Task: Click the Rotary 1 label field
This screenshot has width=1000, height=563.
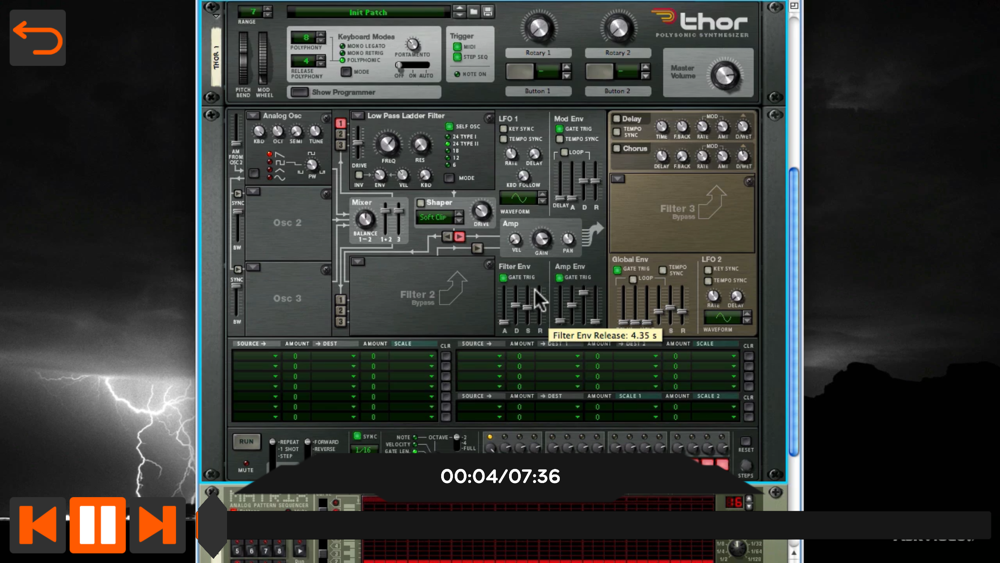Action: pyautogui.click(x=538, y=53)
